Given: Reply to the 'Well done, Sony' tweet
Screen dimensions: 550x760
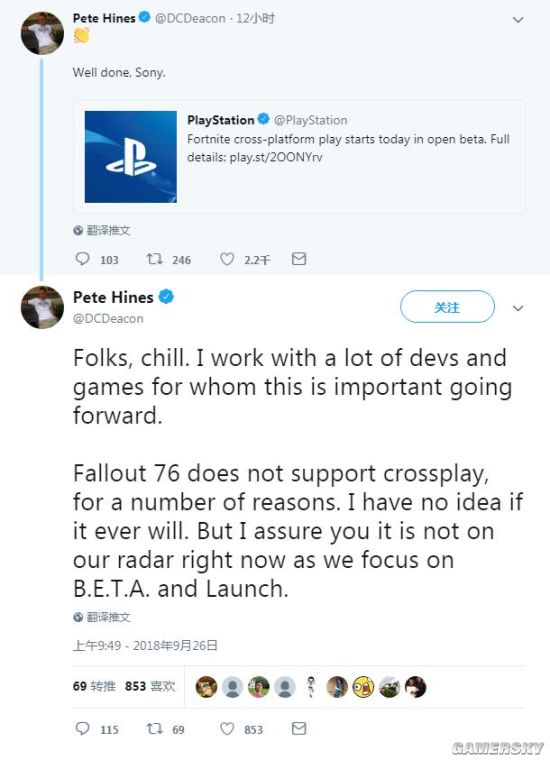Looking at the screenshot, I should [83, 259].
